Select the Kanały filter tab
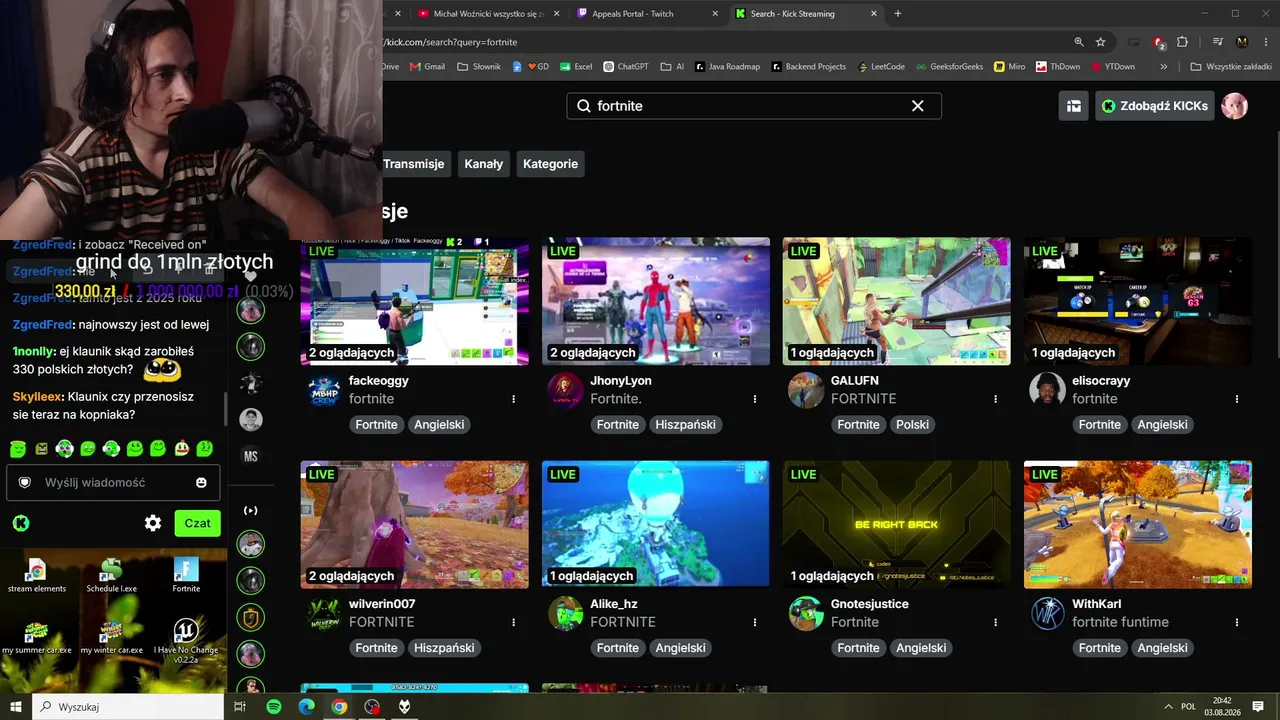 point(484,164)
